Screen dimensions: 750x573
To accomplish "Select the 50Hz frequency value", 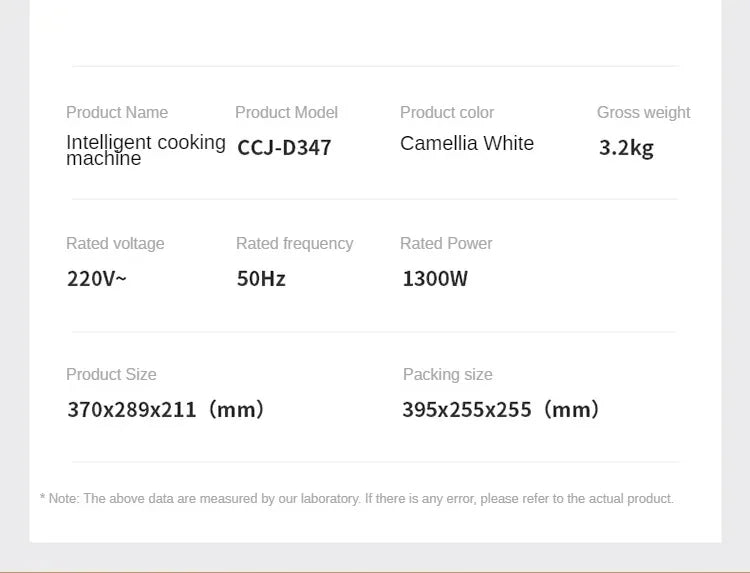I will pyautogui.click(x=261, y=279).
